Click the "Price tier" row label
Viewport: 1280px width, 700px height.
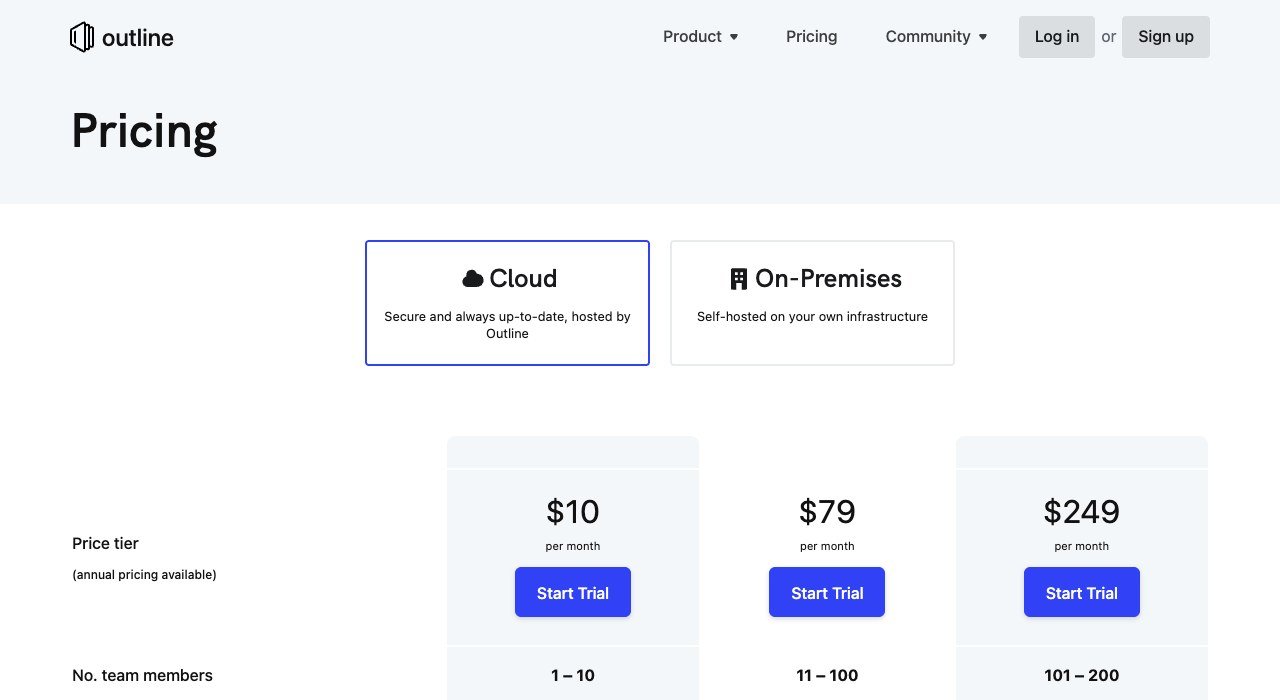(x=105, y=543)
